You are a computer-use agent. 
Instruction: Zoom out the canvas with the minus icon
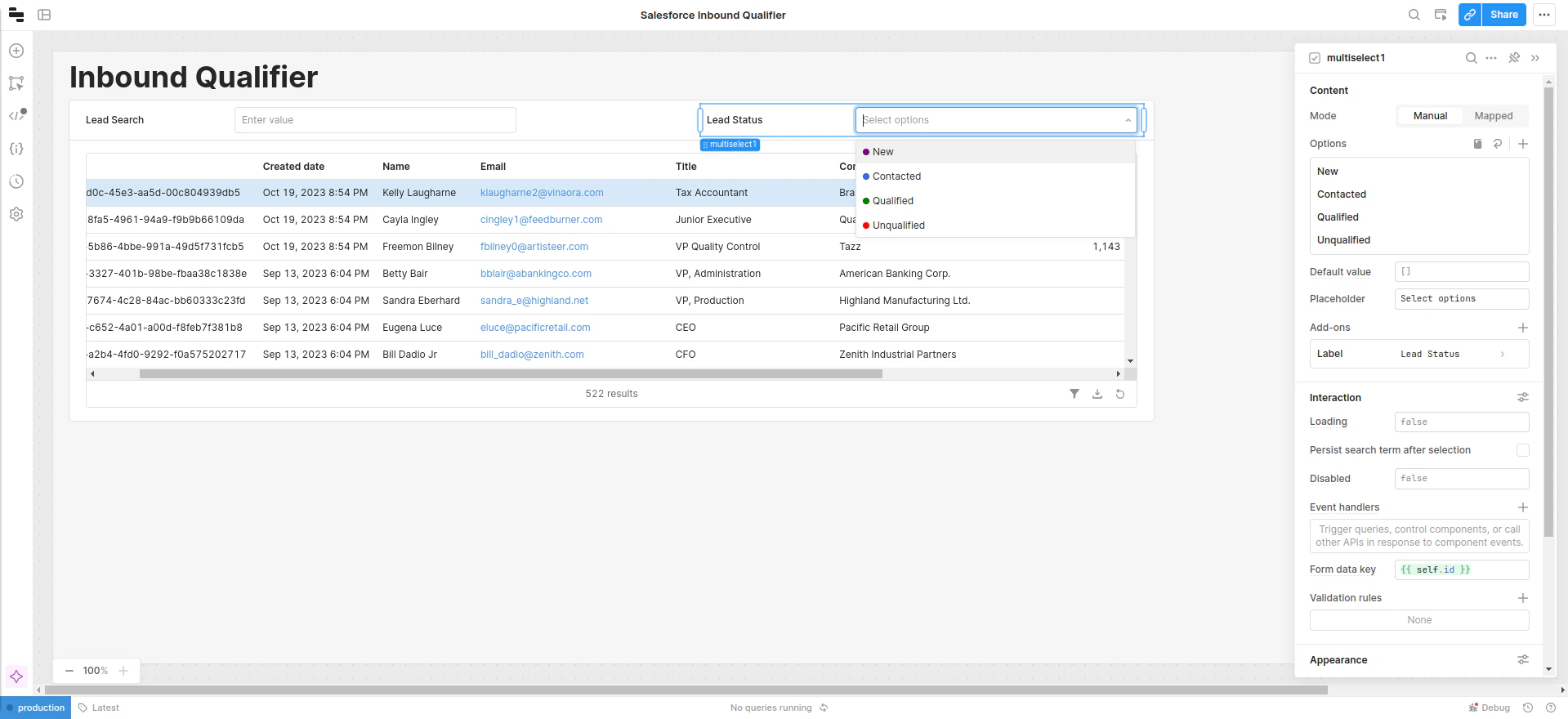pos(69,671)
